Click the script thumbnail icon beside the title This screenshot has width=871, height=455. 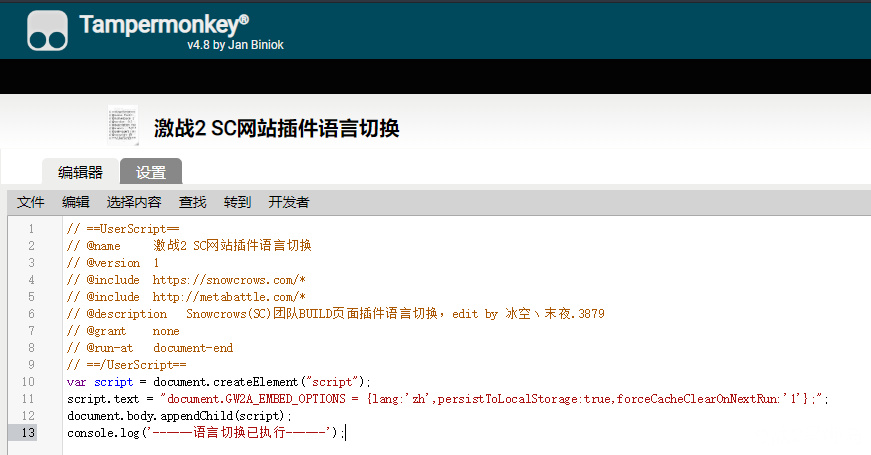(123, 125)
